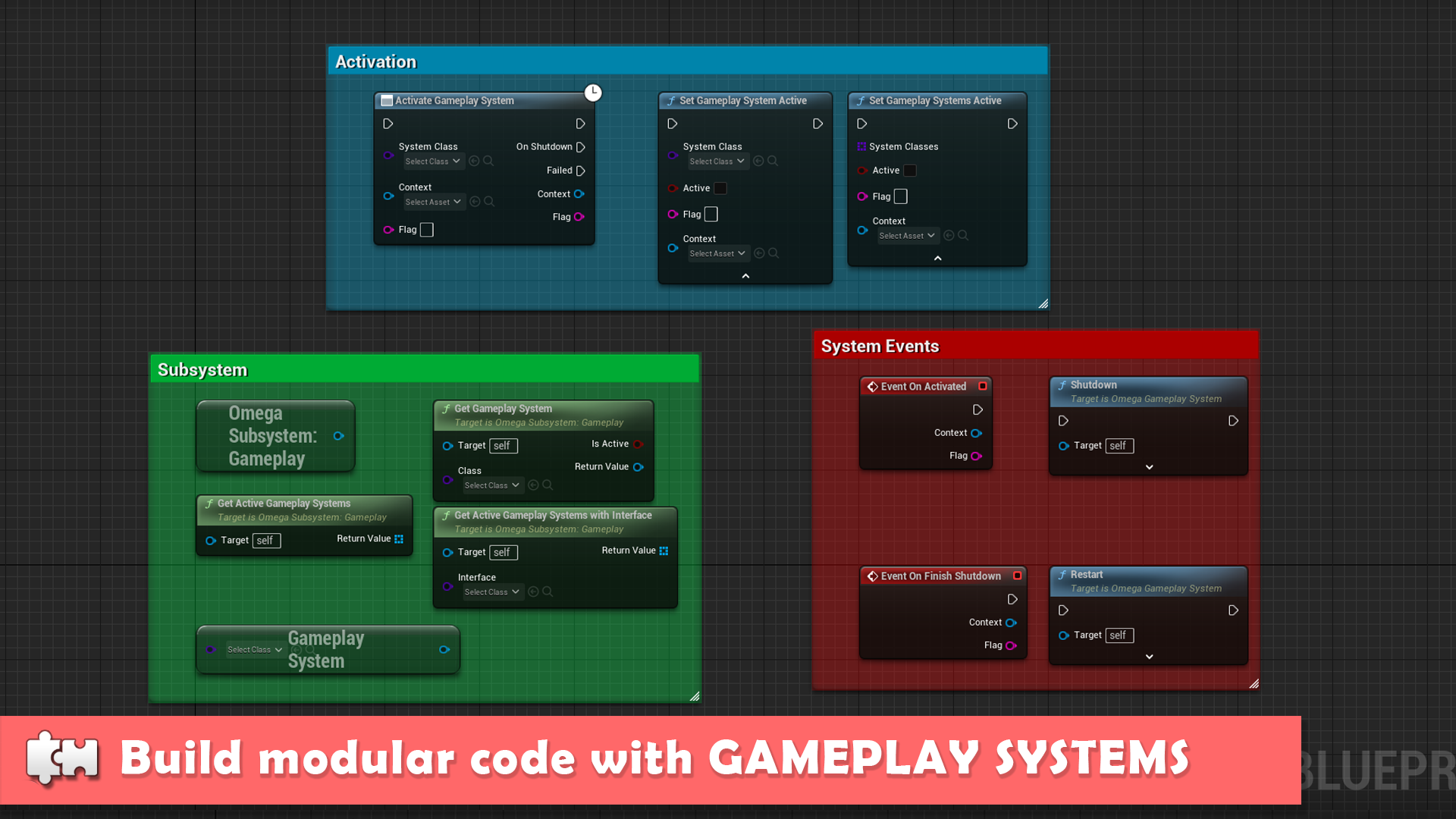Click use-selected arrow next to Context in Activate node
The width and height of the screenshot is (1456, 819).
tap(475, 202)
